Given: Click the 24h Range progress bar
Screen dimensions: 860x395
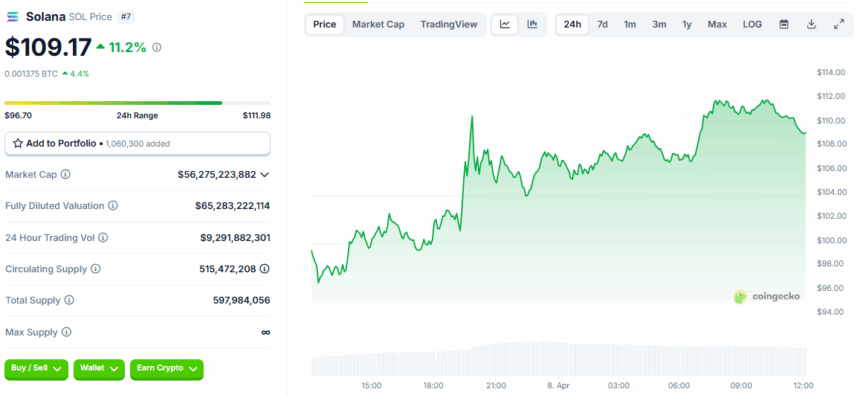Looking at the screenshot, I should pyautogui.click(x=137, y=103).
